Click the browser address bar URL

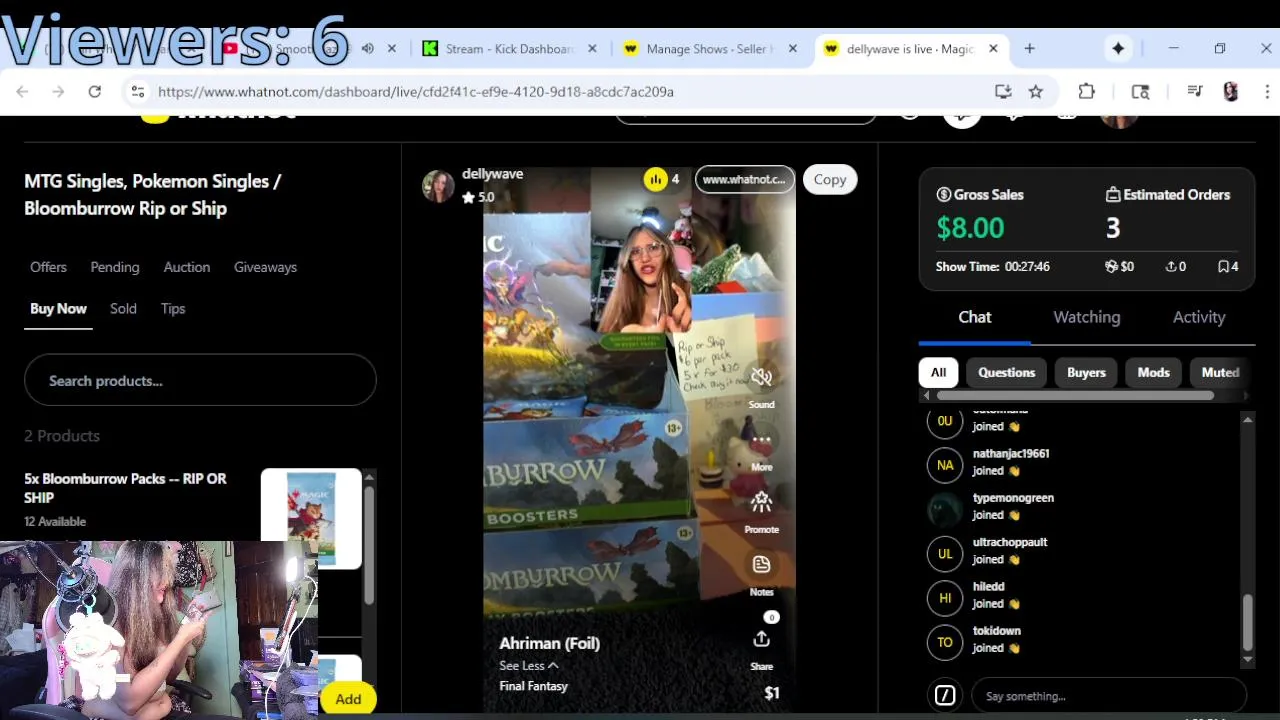[416, 91]
